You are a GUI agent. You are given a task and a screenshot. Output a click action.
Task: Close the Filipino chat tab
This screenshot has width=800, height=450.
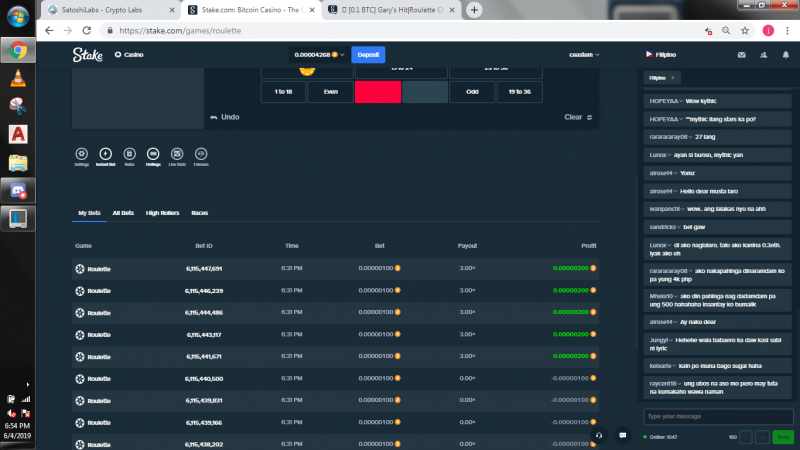[x=673, y=78]
